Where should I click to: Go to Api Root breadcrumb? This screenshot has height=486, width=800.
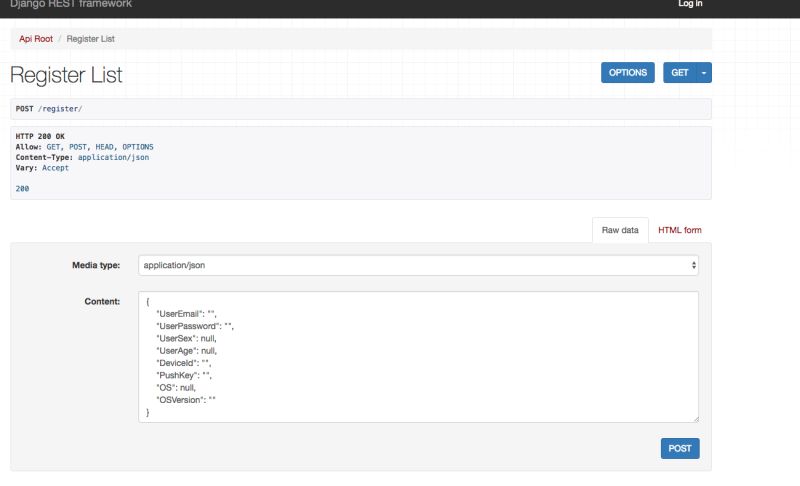[36, 39]
